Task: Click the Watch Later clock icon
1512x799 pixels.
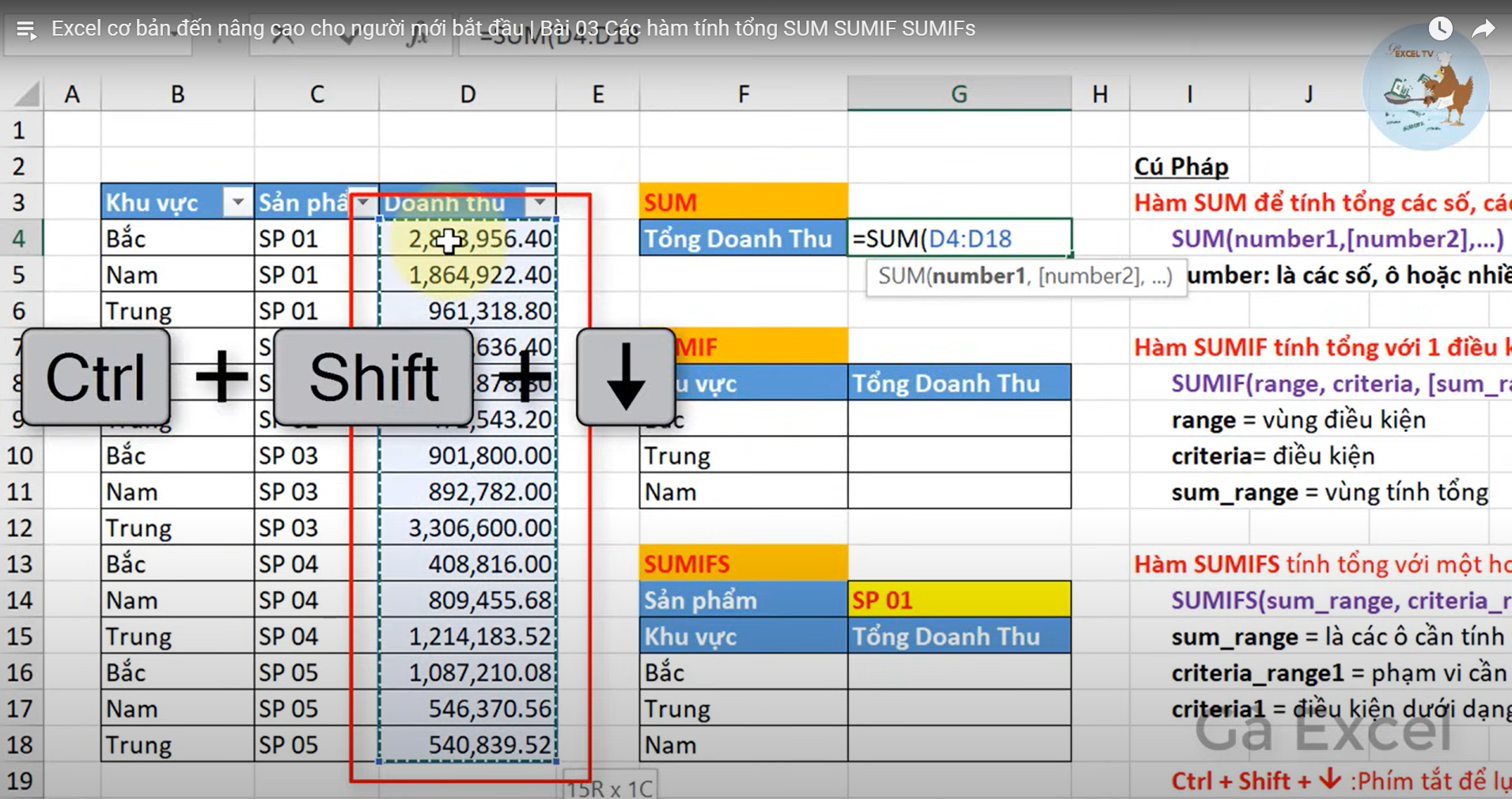Action: 1440,28
